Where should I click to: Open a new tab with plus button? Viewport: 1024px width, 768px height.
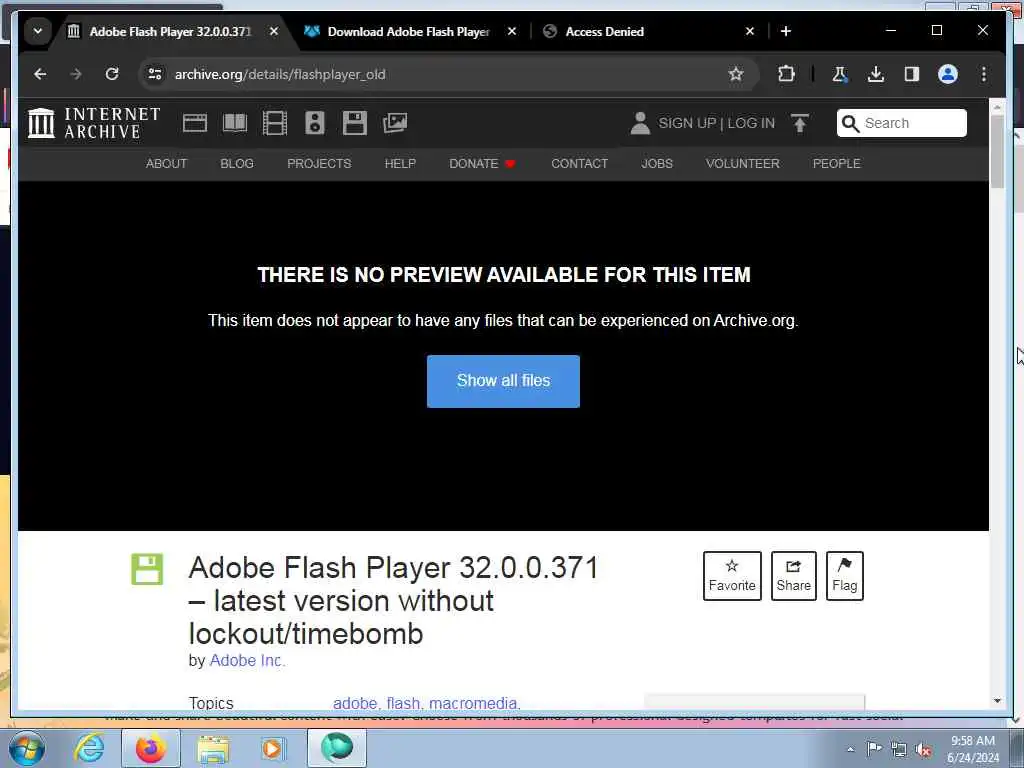[x=786, y=31]
